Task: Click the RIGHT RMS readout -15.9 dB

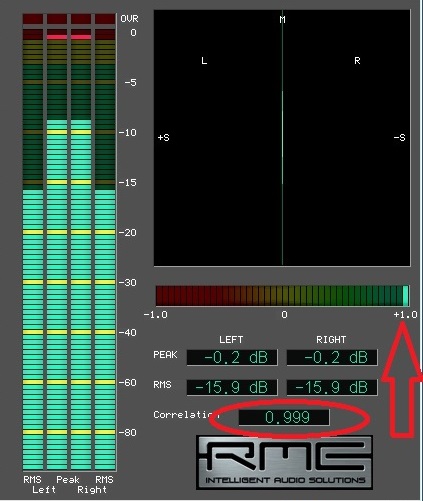Action: tap(332, 387)
